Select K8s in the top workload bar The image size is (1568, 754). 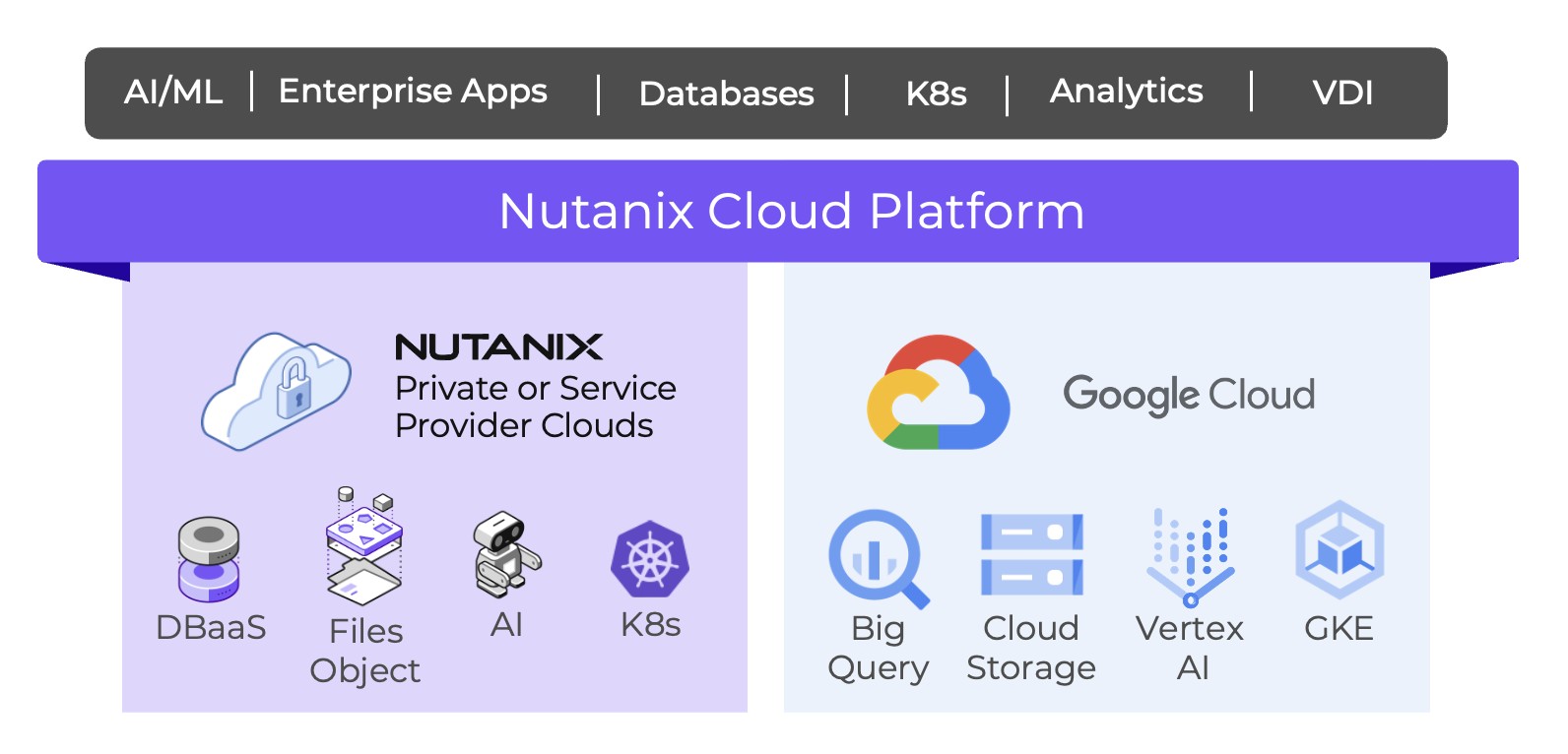[x=936, y=94]
